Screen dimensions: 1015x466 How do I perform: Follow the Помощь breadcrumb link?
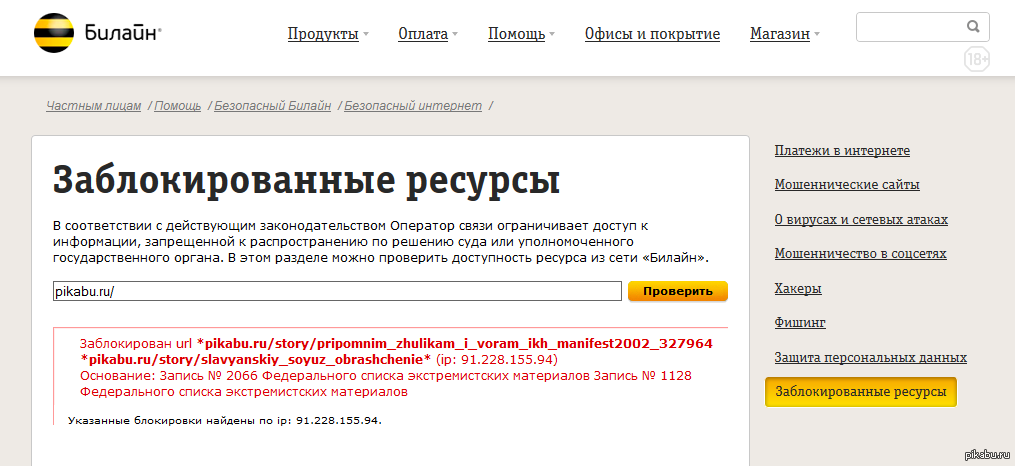[178, 105]
